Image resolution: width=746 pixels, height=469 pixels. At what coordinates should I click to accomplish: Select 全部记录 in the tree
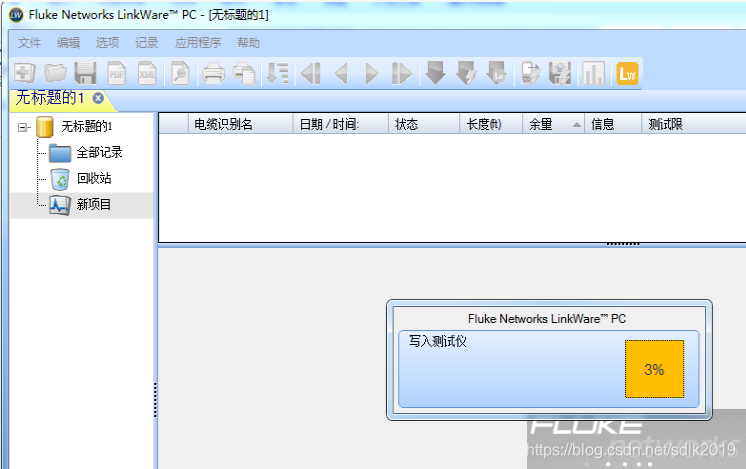tap(99, 153)
